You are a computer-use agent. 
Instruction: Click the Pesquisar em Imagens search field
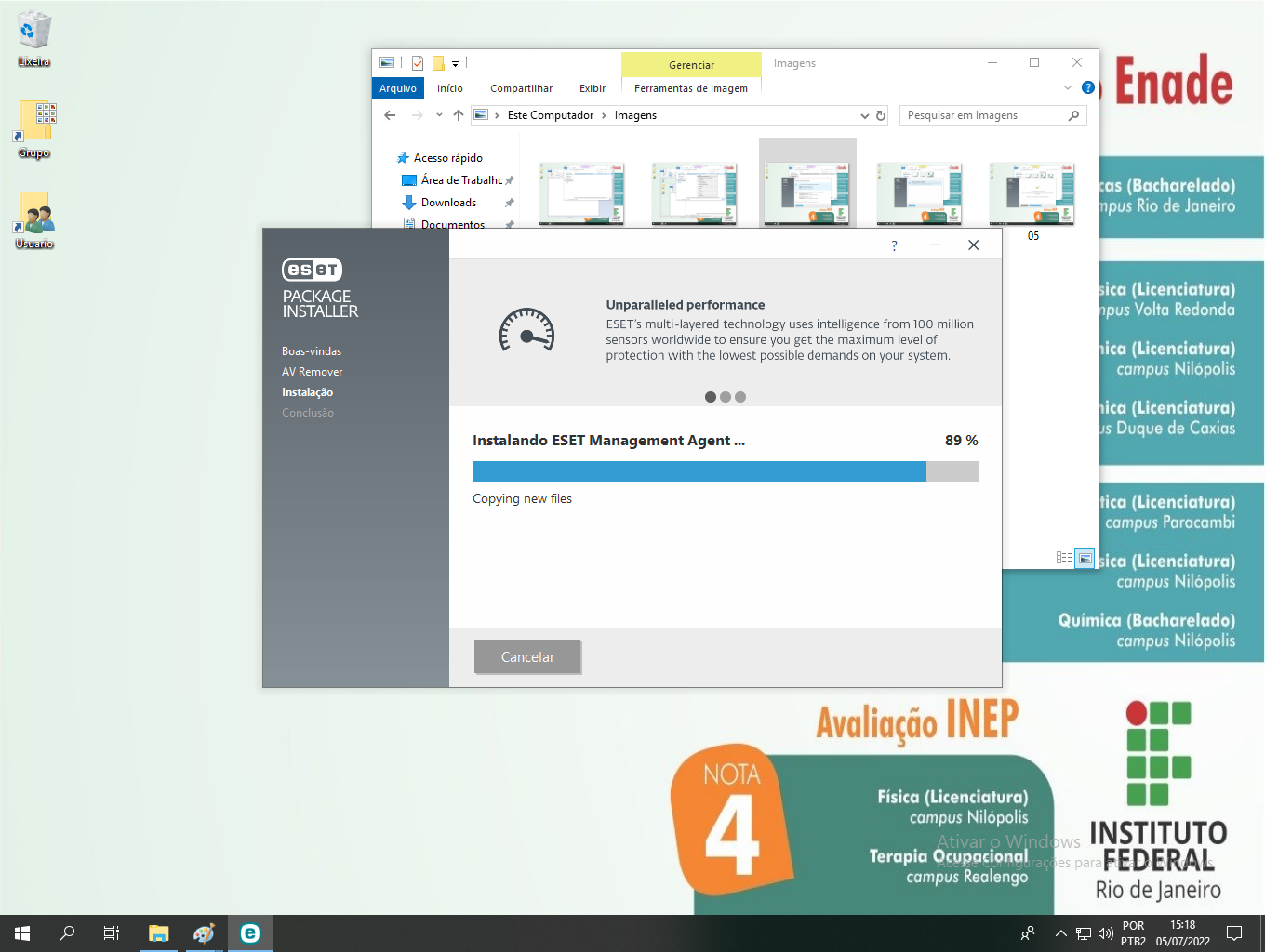pyautogui.click(x=984, y=115)
